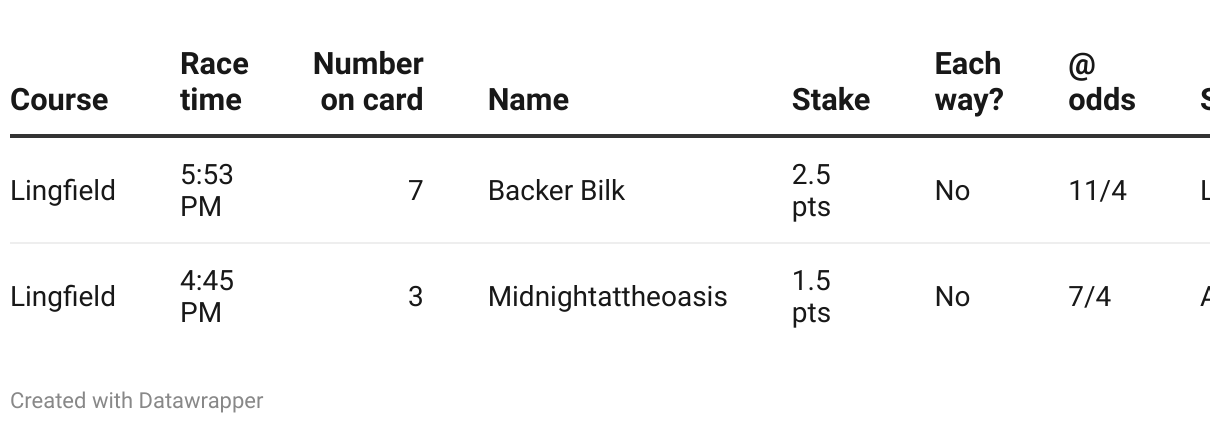This screenshot has width=1220, height=424.
Task: Select the Midnightattheoasis name cell
Action: point(607,297)
